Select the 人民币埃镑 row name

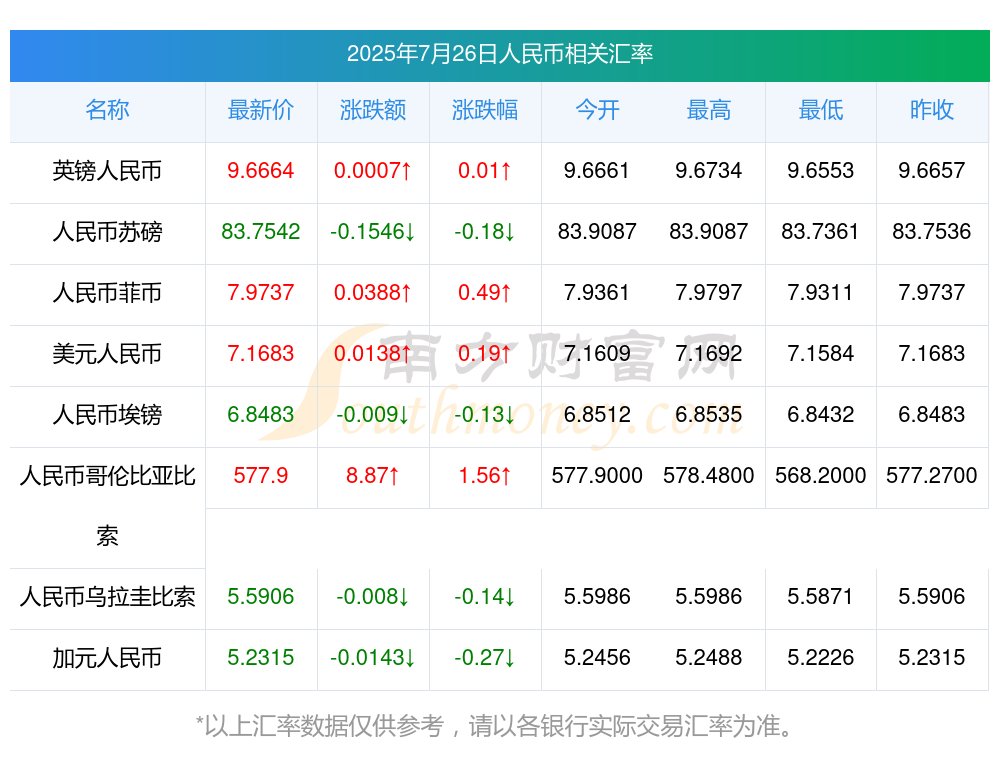pos(107,415)
